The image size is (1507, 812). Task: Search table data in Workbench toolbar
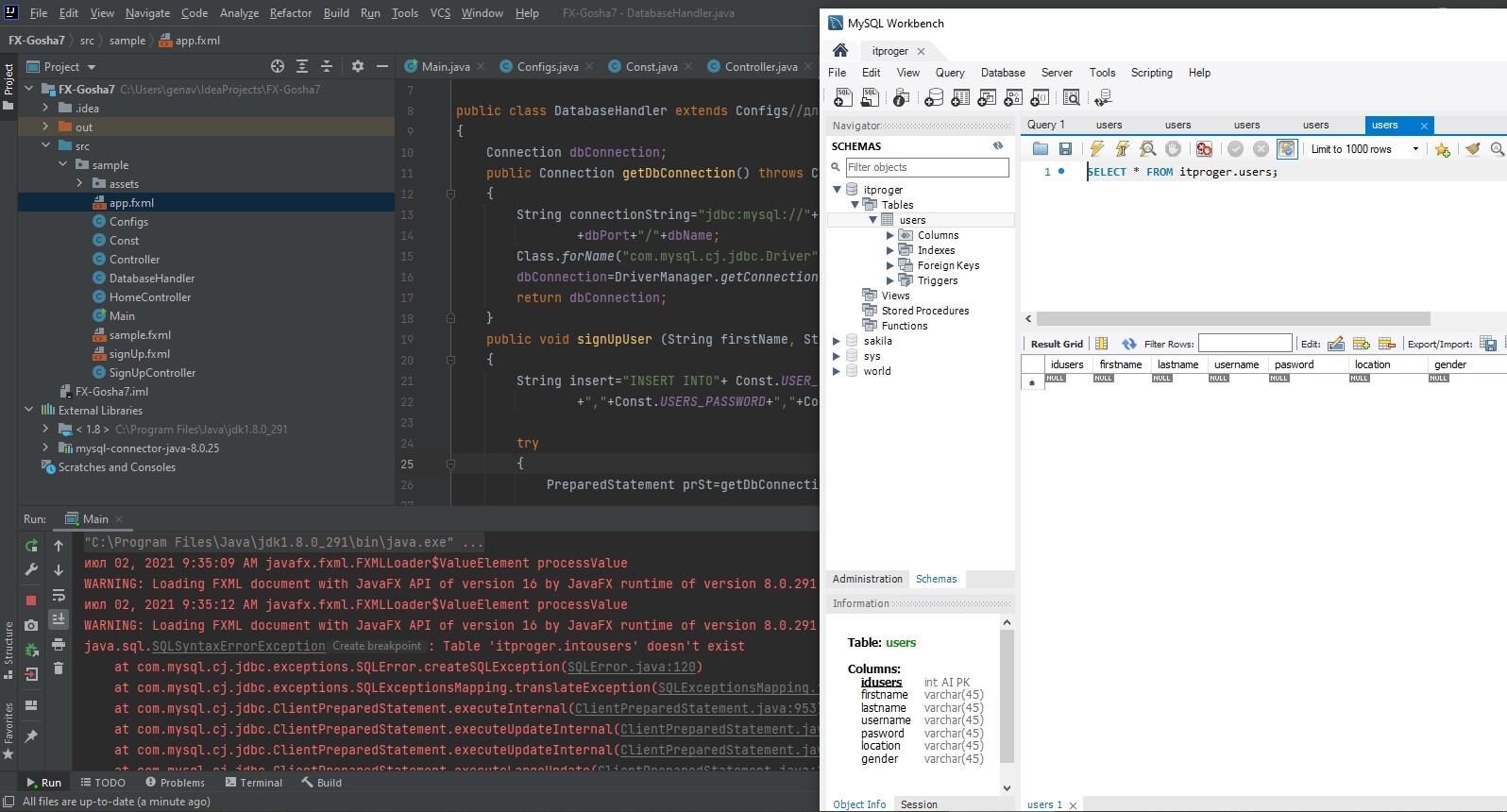pos(1071,97)
